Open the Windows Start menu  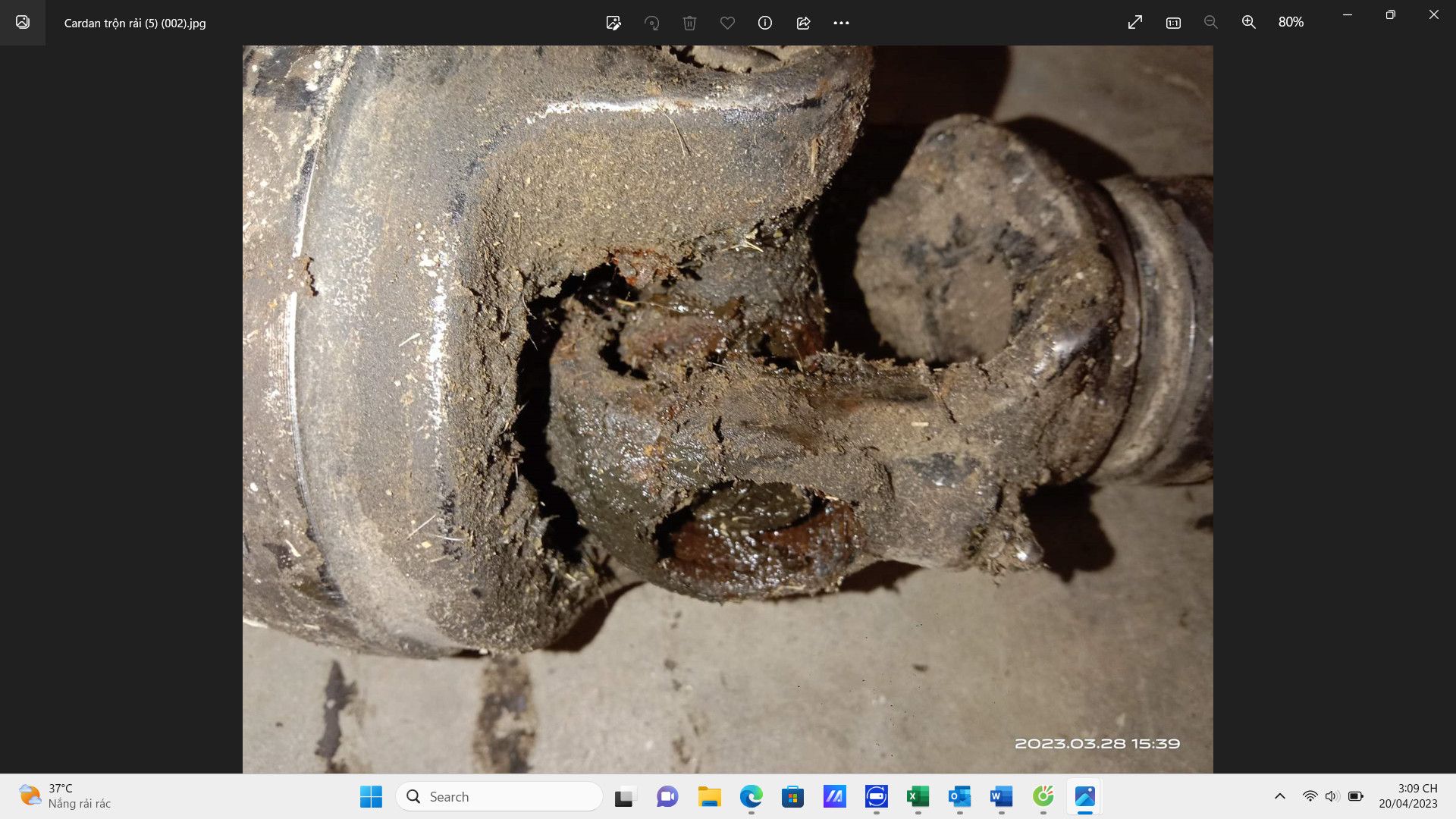click(371, 796)
